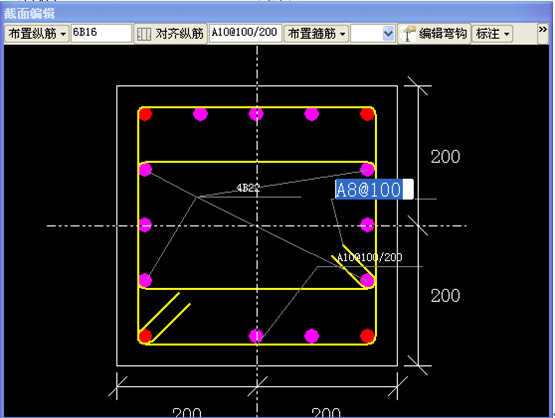Select the bottom-right red corner rebar
The width and height of the screenshot is (555, 418).
(x=367, y=336)
